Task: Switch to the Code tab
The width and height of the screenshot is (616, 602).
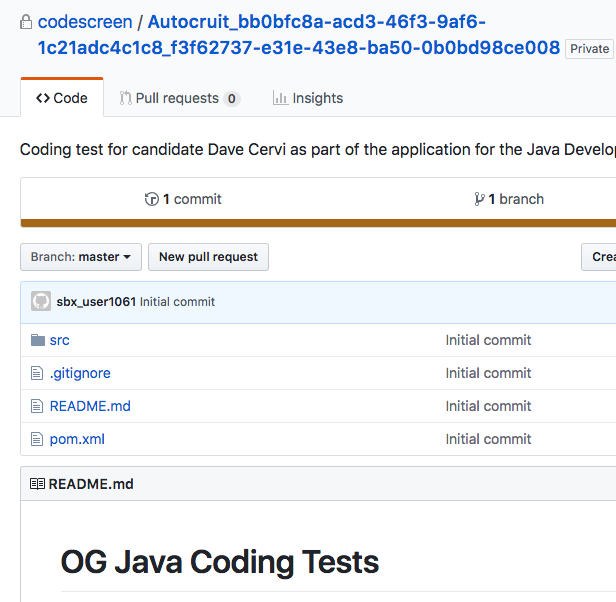Action: 62,98
